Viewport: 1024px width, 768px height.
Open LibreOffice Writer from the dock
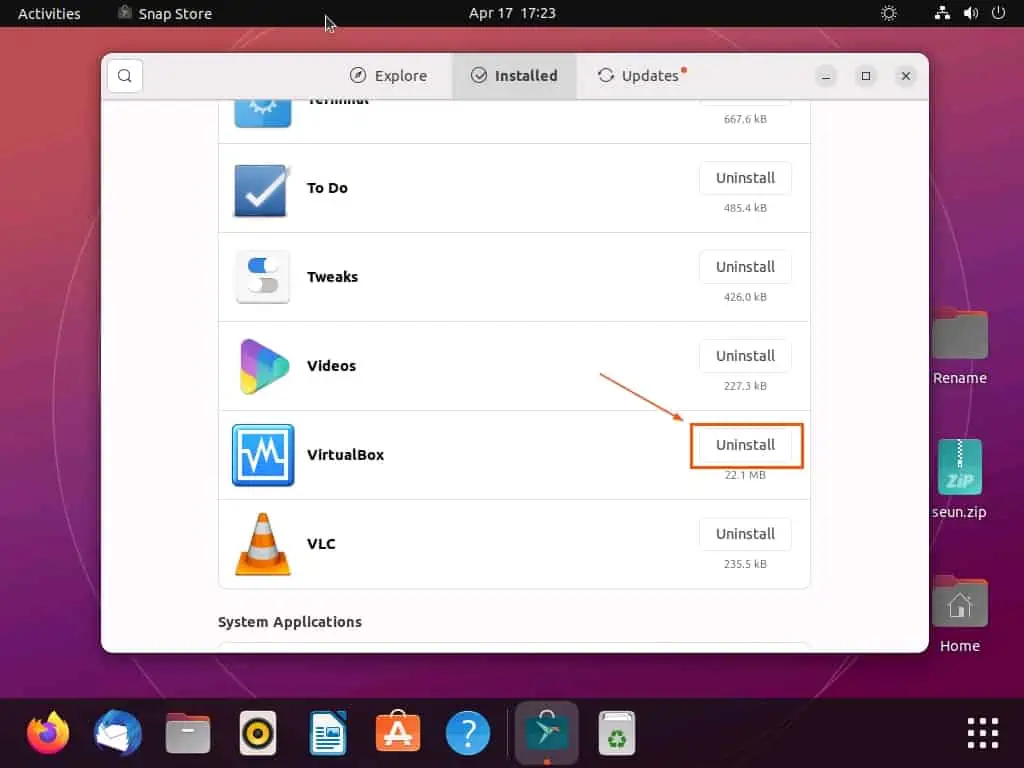[x=328, y=733]
